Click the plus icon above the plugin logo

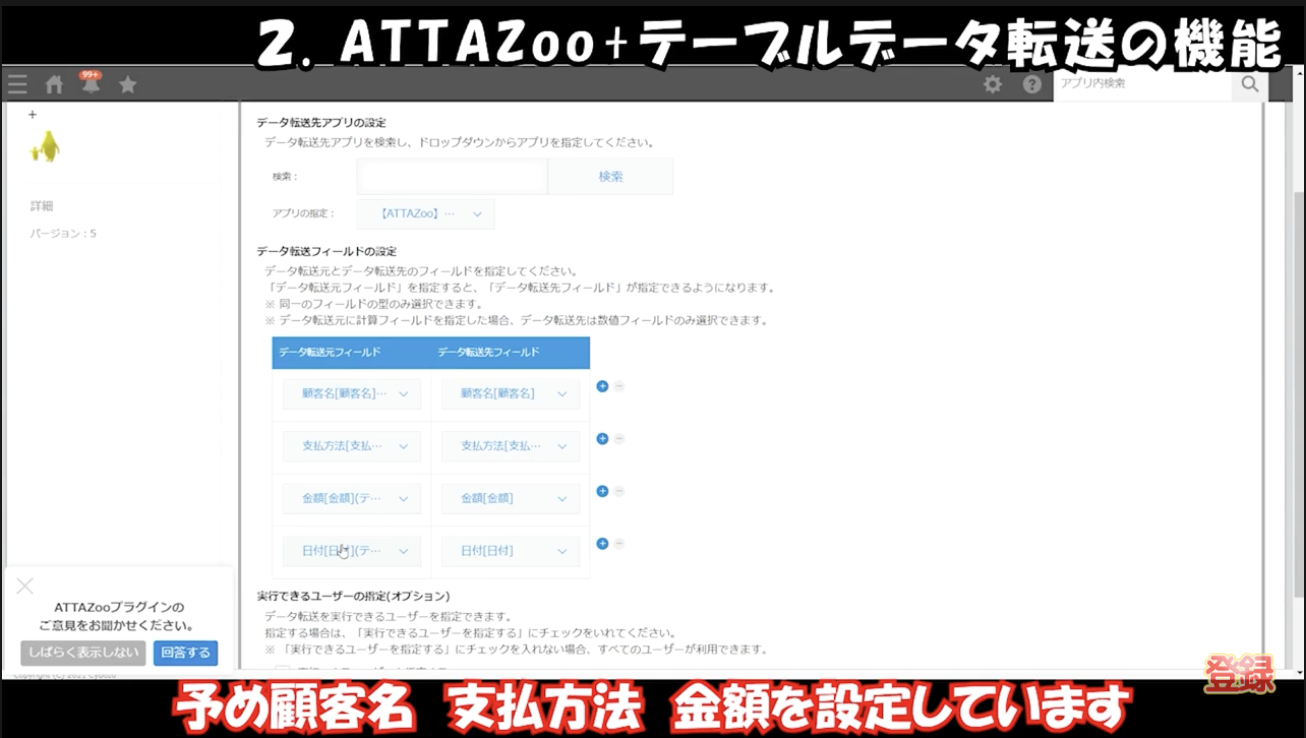(x=32, y=114)
